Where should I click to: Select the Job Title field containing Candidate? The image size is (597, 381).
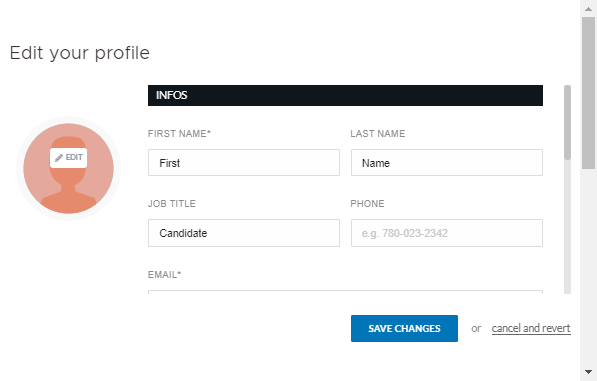click(244, 233)
